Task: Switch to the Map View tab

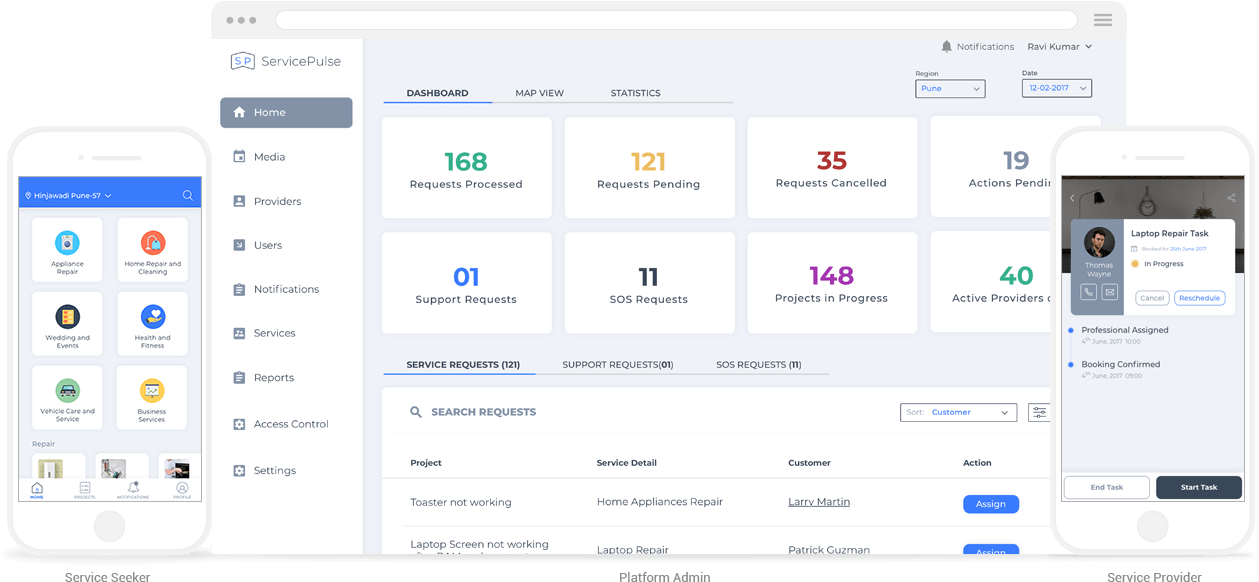Action: [539, 93]
